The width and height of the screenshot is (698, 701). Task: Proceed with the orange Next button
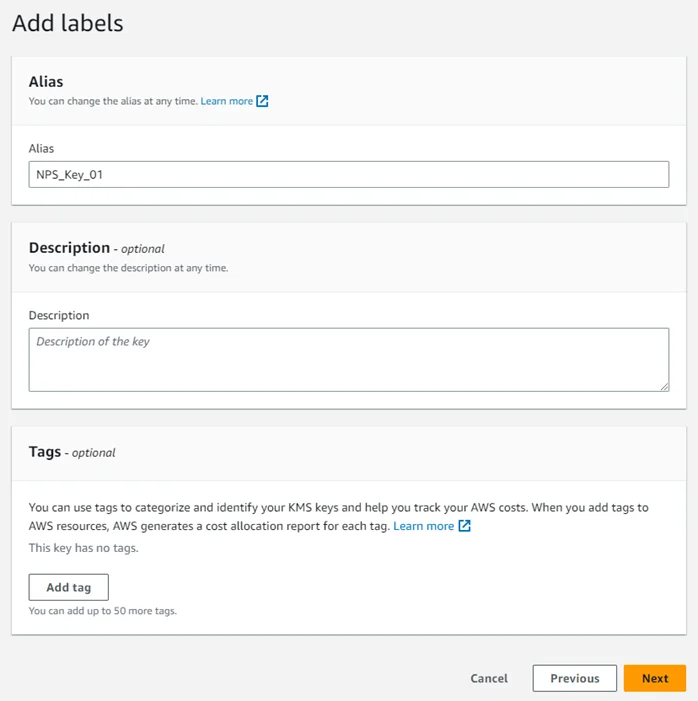[655, 678]
